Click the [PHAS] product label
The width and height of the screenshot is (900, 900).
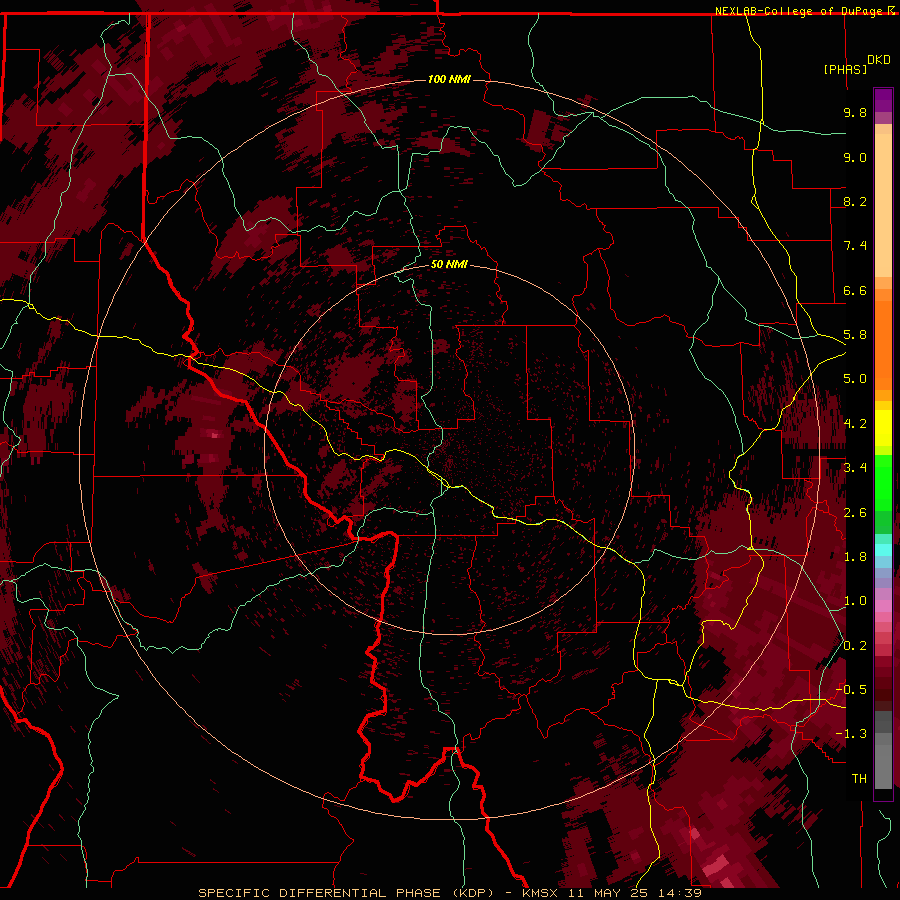pyautogui.click(x=845, y=69)
